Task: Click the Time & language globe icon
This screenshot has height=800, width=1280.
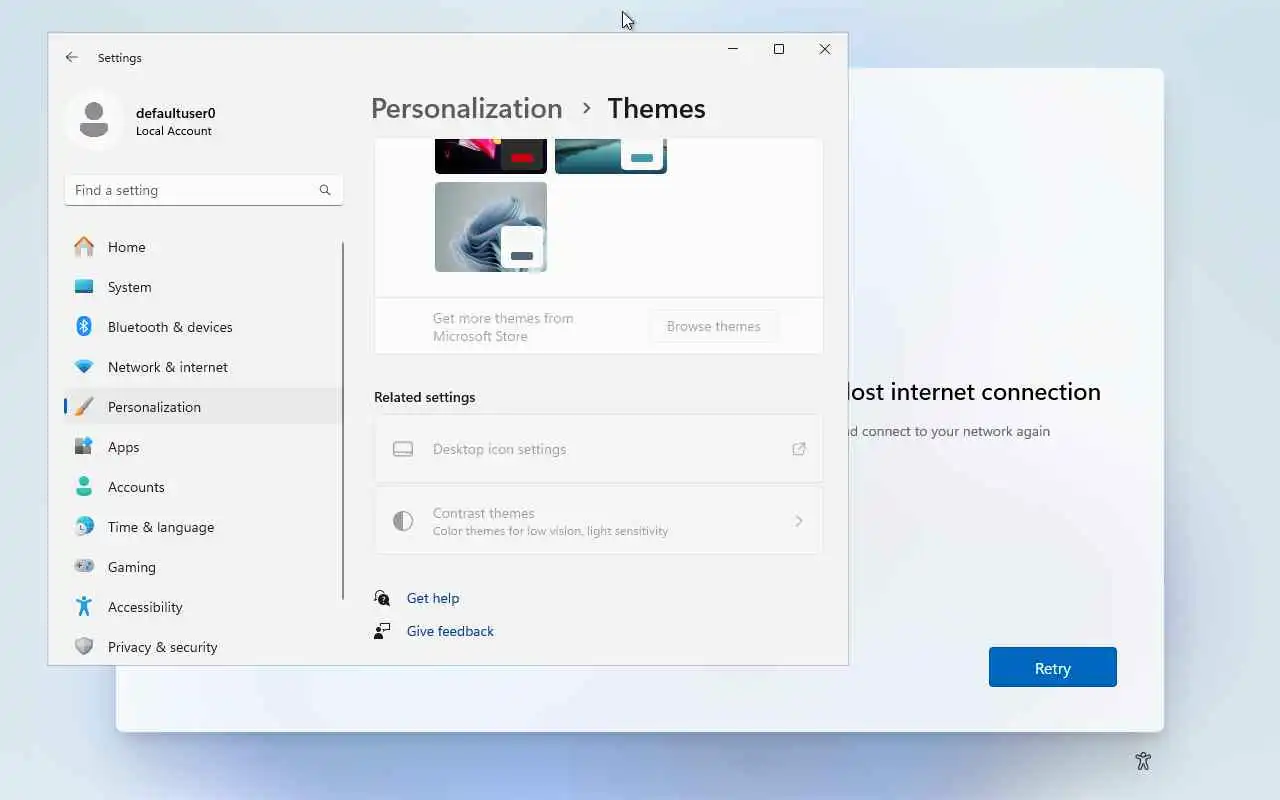Action: coord(84,527)
